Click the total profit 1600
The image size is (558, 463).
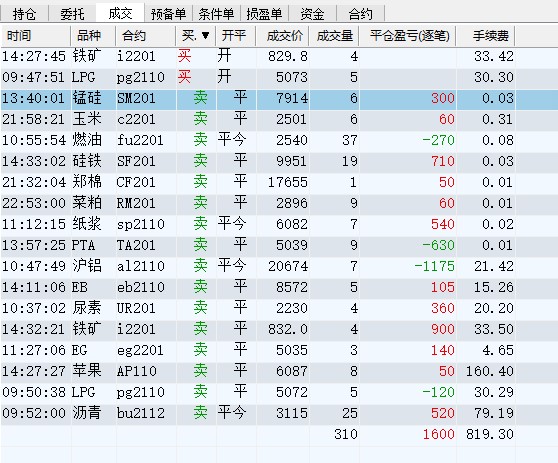pos(438,434)
